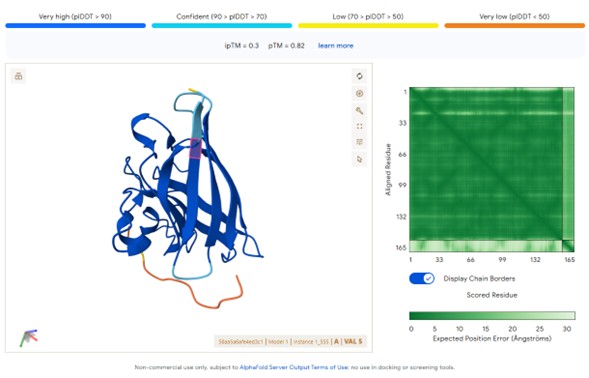This screenshot has width=589, height=378.
Task: Toggle the Display Chain Borders switch
Action: [x=421, y=278]
